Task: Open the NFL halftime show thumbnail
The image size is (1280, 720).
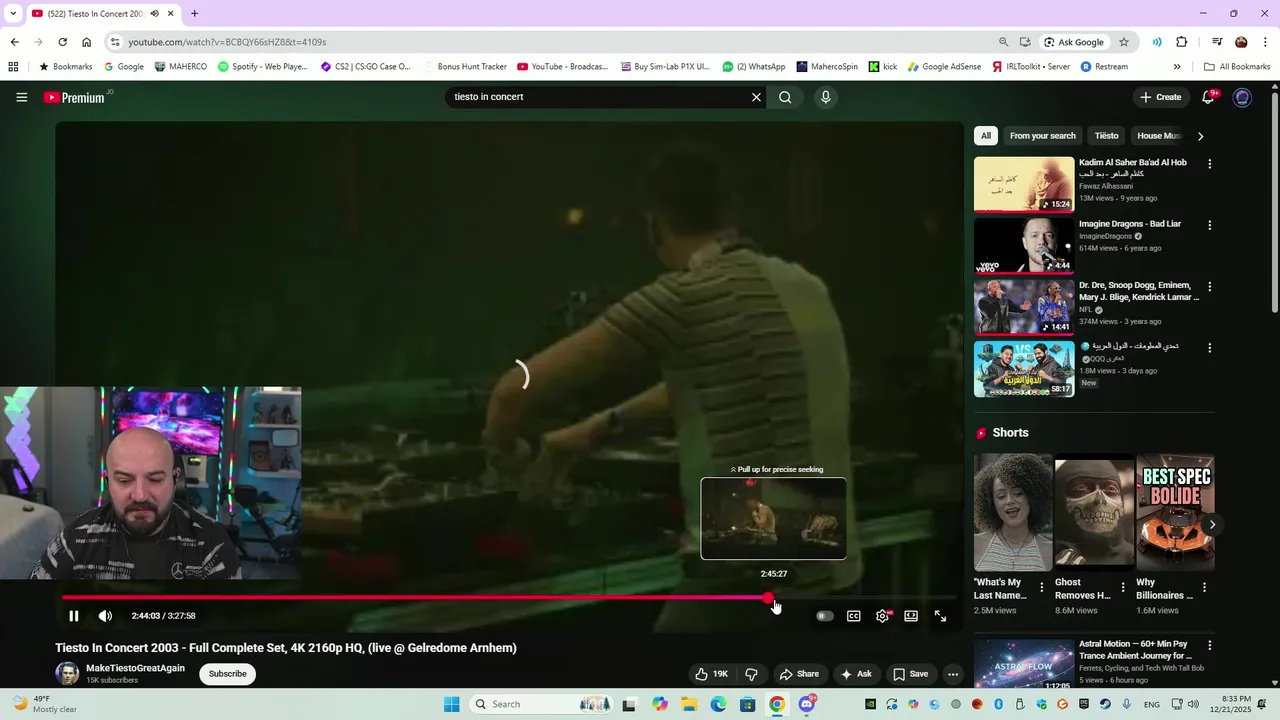Action: [1024, 307]
